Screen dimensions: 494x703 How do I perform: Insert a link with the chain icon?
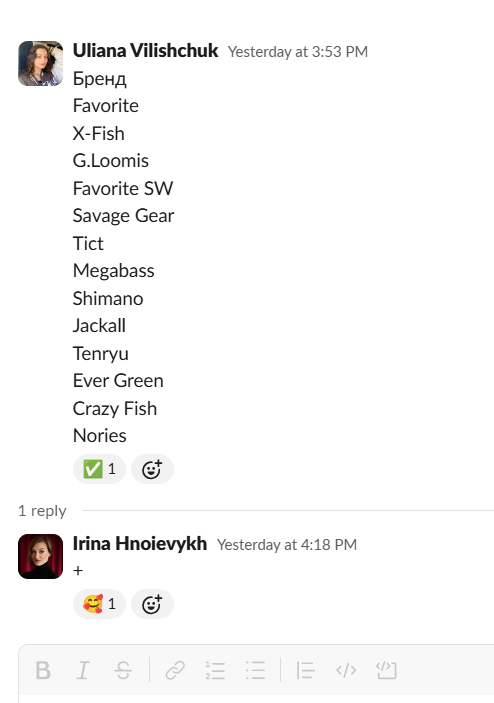pyautogui.click(x=175, y=671)
